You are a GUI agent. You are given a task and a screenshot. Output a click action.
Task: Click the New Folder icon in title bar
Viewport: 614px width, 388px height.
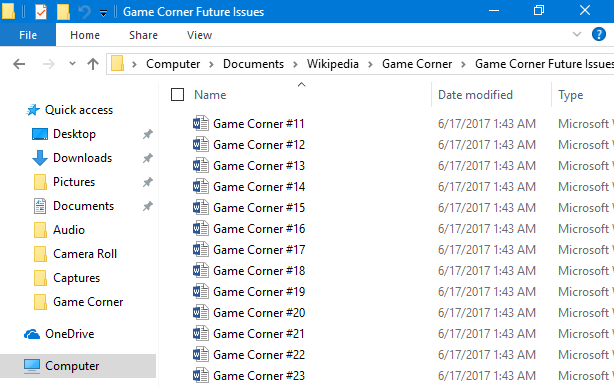(x=63, y=12)
